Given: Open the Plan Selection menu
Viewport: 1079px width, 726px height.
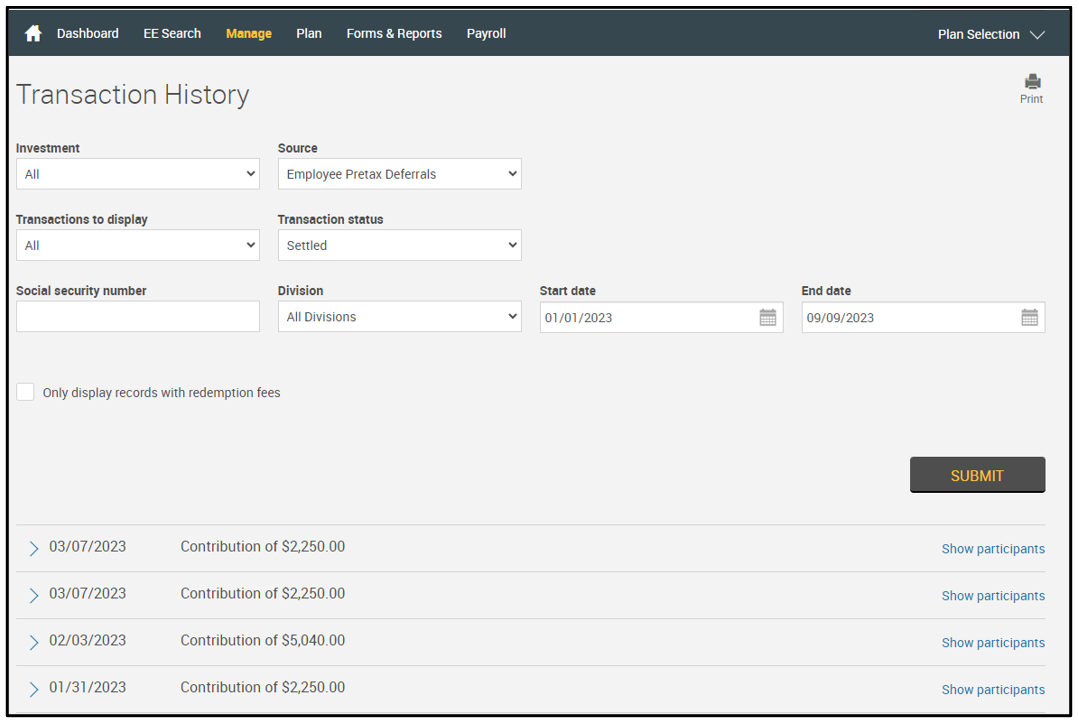Looking at the screenshot, I should pyautogui.click(x=990, y=34).
